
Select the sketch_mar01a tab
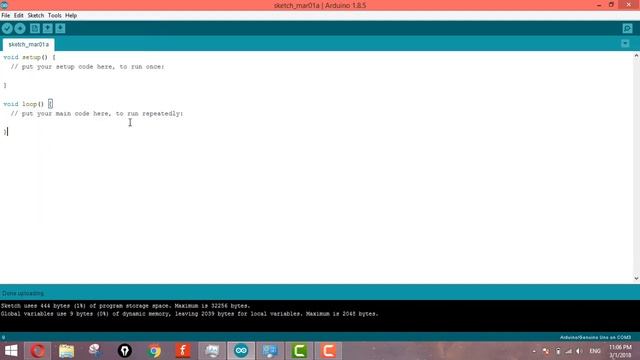tap(29, 44)
